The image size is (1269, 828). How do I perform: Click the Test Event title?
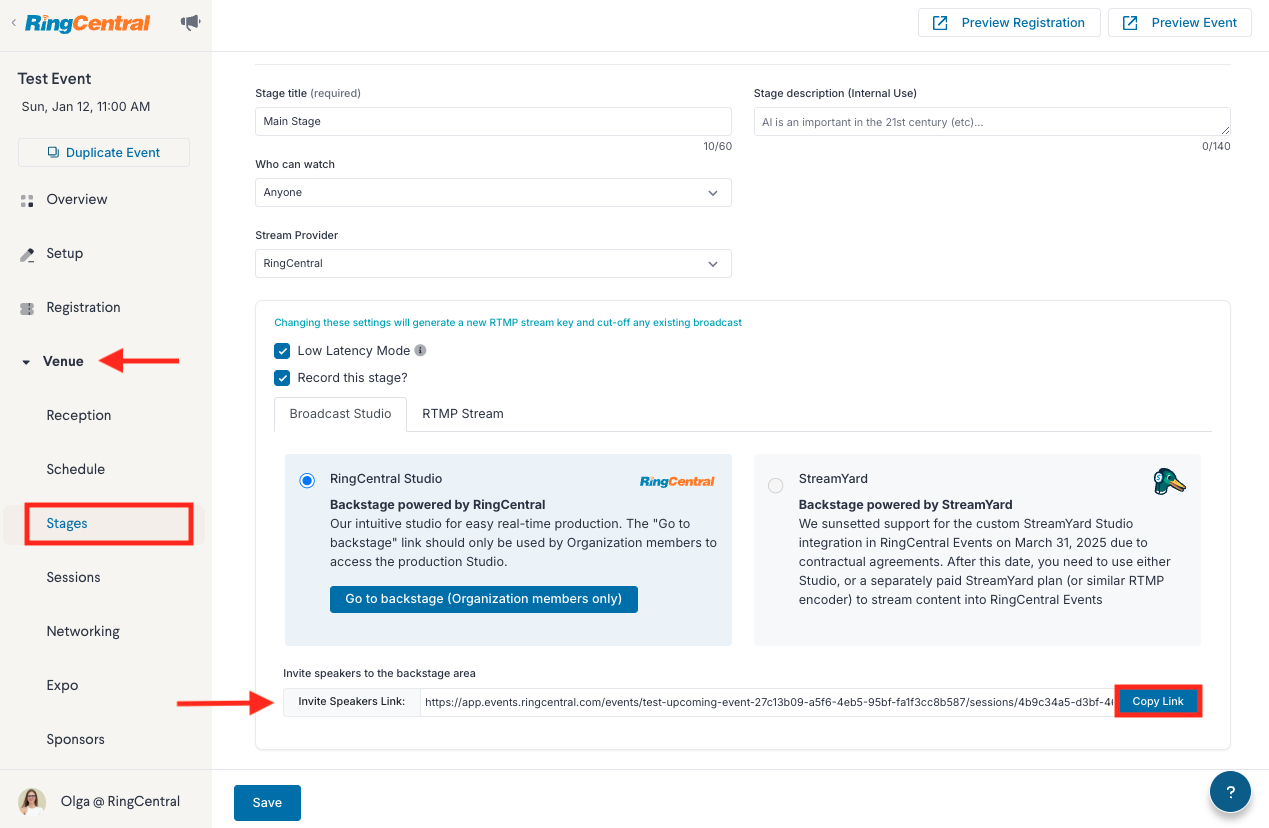[x=55, y=79]
